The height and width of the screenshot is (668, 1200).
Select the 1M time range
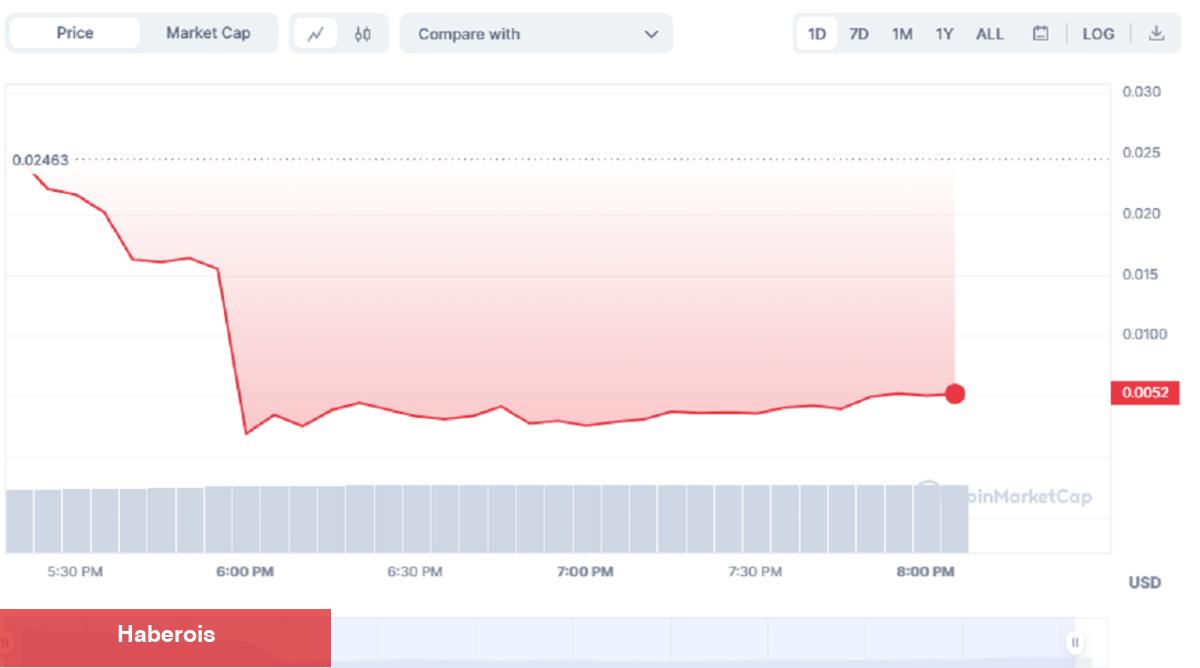click(902, 34)
